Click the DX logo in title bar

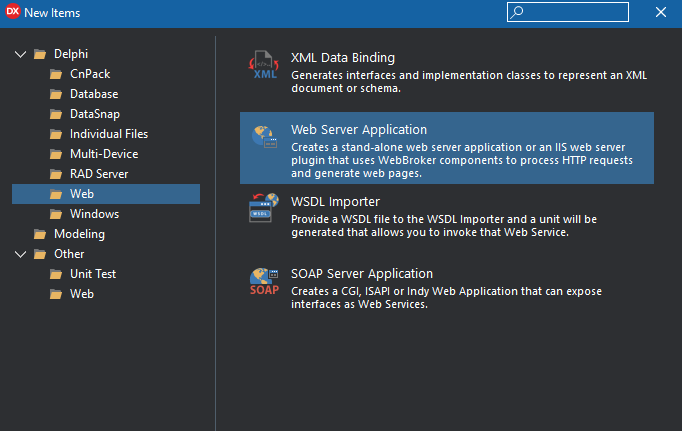coord(13,12)
